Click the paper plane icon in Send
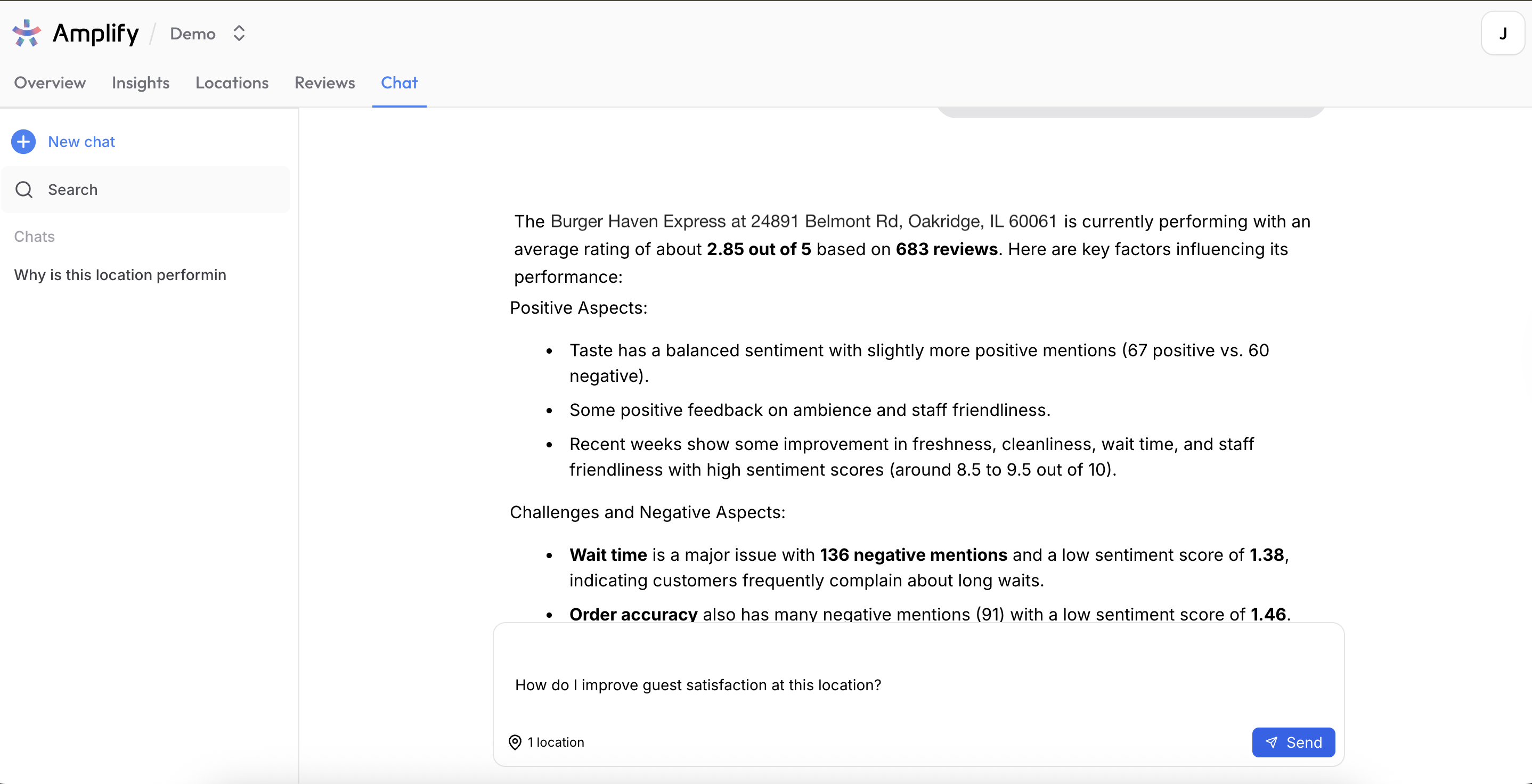 click(x=1271, y=742)
